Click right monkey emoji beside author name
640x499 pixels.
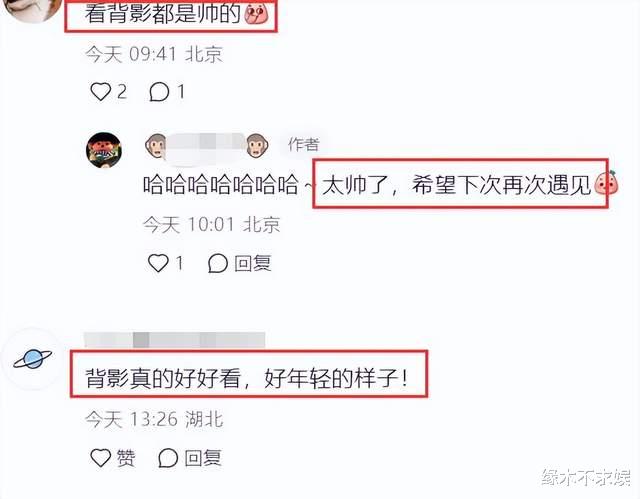pyautogui.click(x=257, y=146)
